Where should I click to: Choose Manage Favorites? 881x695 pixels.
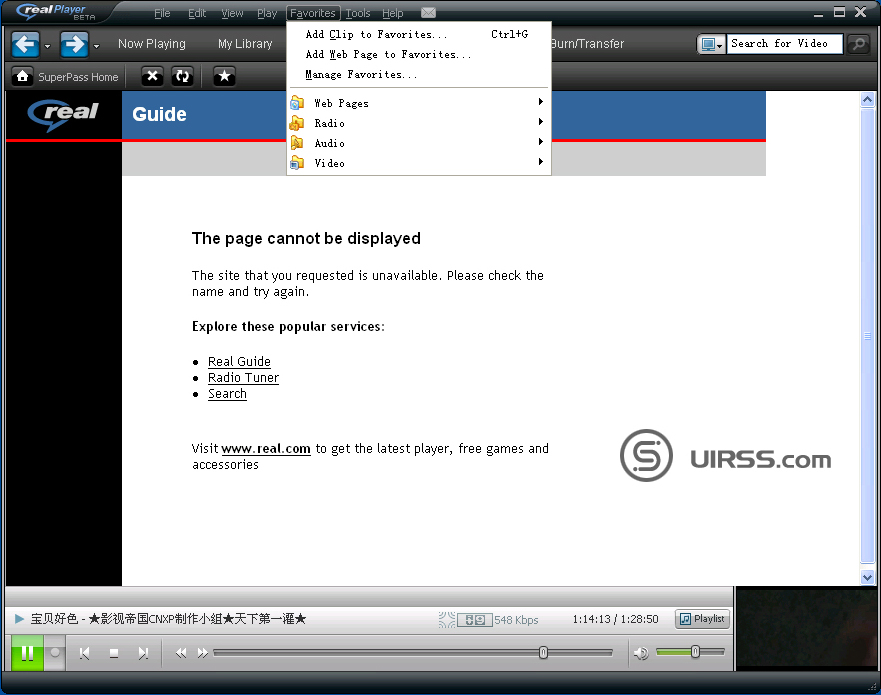pyautogui.click(x=419, y=74)
